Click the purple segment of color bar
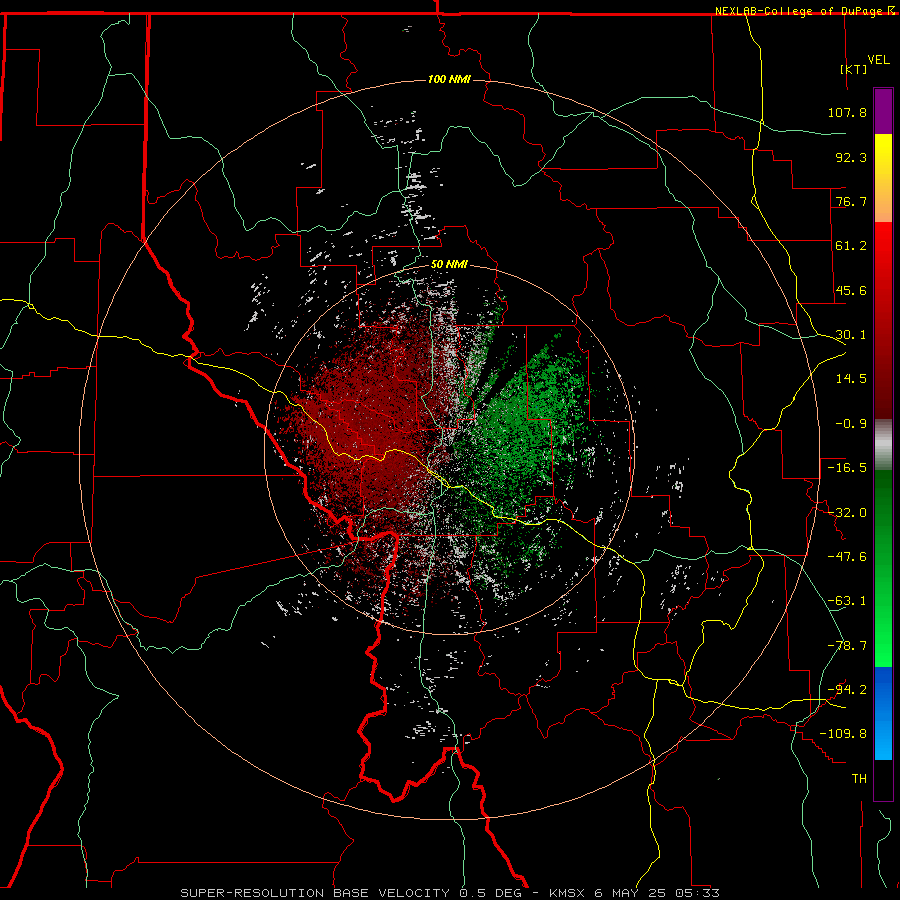 (883, 111)
